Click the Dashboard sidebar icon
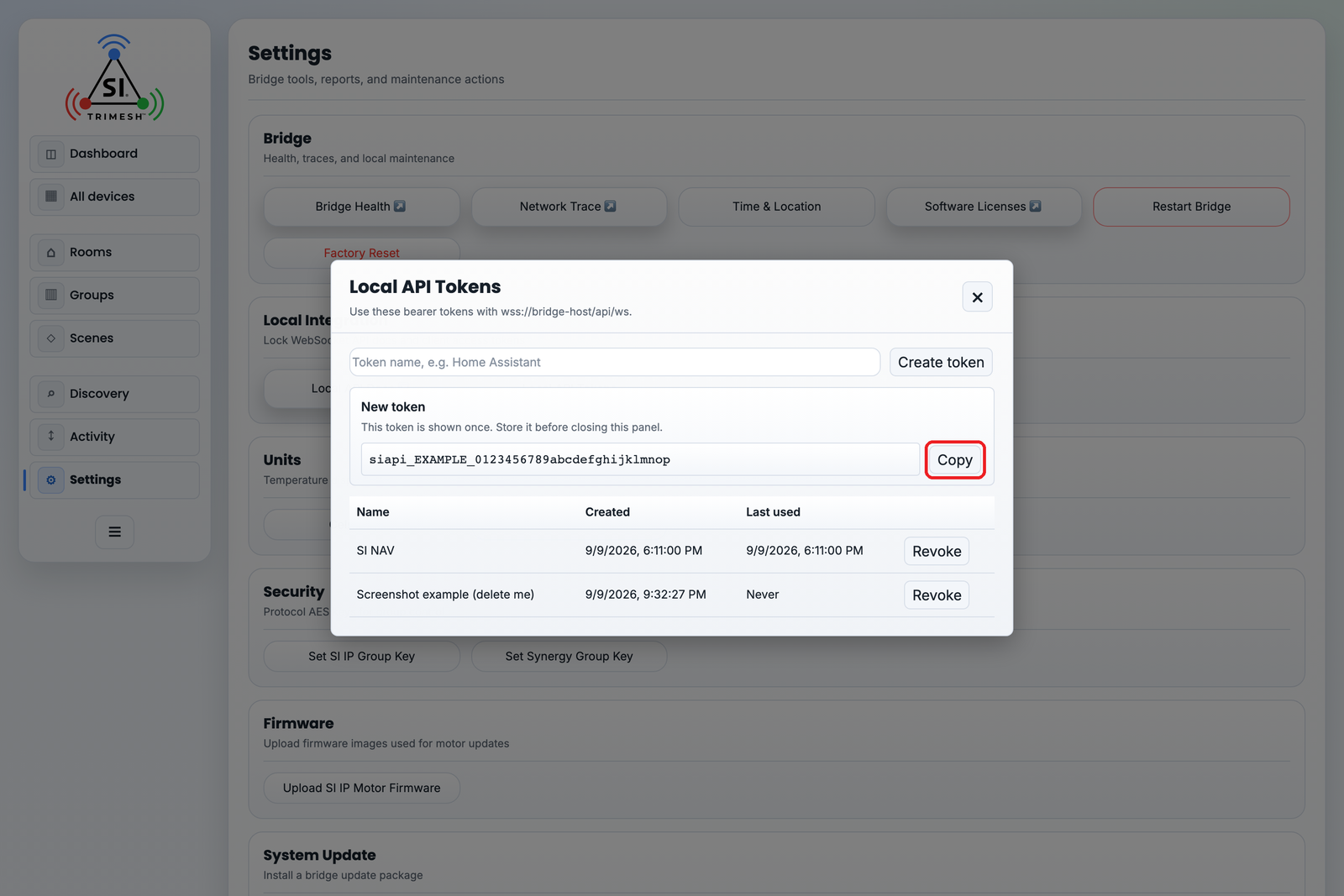 coord(51,154)
